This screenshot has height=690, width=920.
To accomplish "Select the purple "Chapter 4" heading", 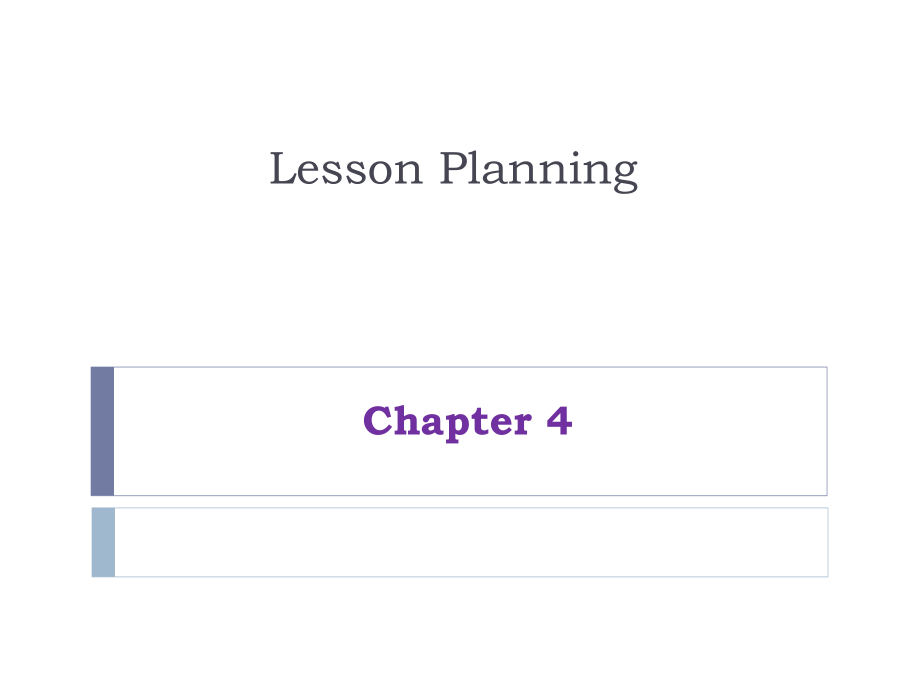I will point(467,421).
